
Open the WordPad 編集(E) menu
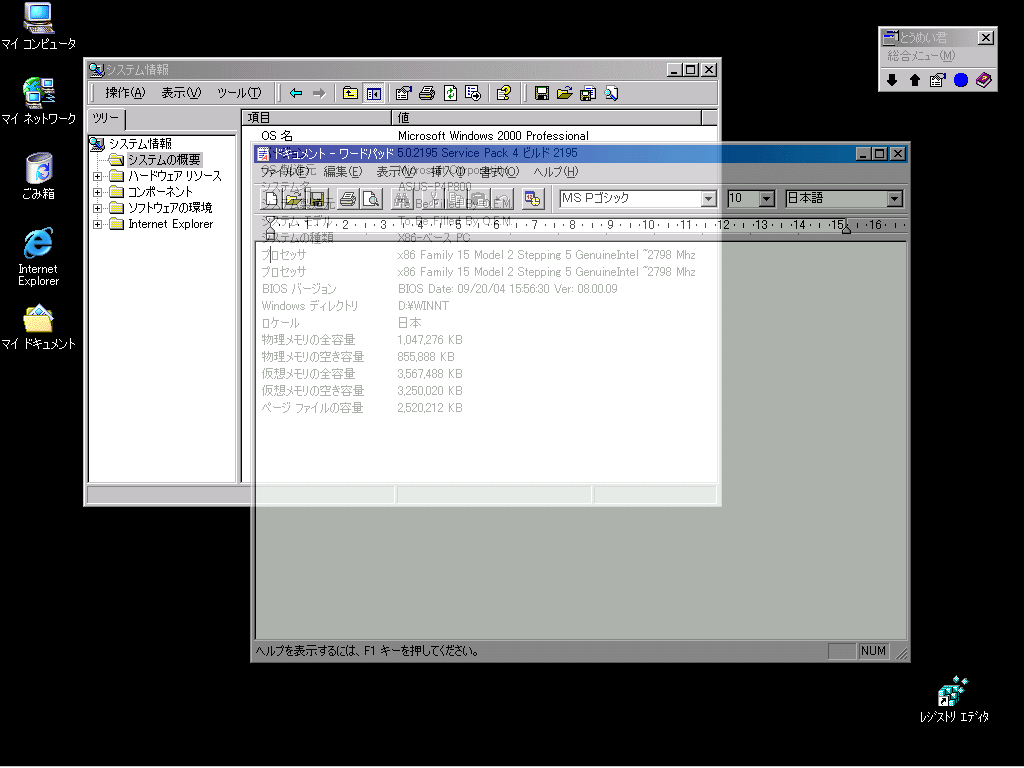click(342, 172)
